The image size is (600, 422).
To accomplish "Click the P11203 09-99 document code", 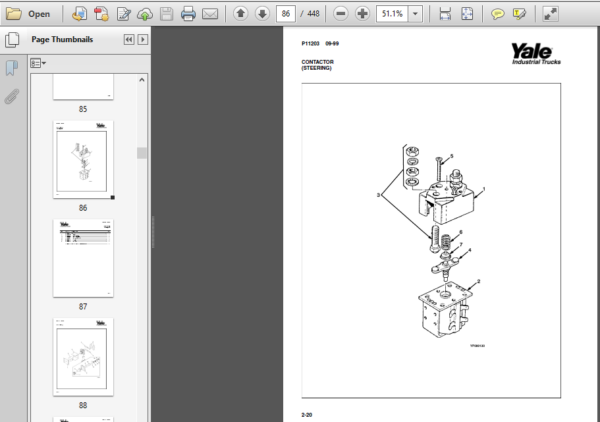I will (x=320, y=43).
